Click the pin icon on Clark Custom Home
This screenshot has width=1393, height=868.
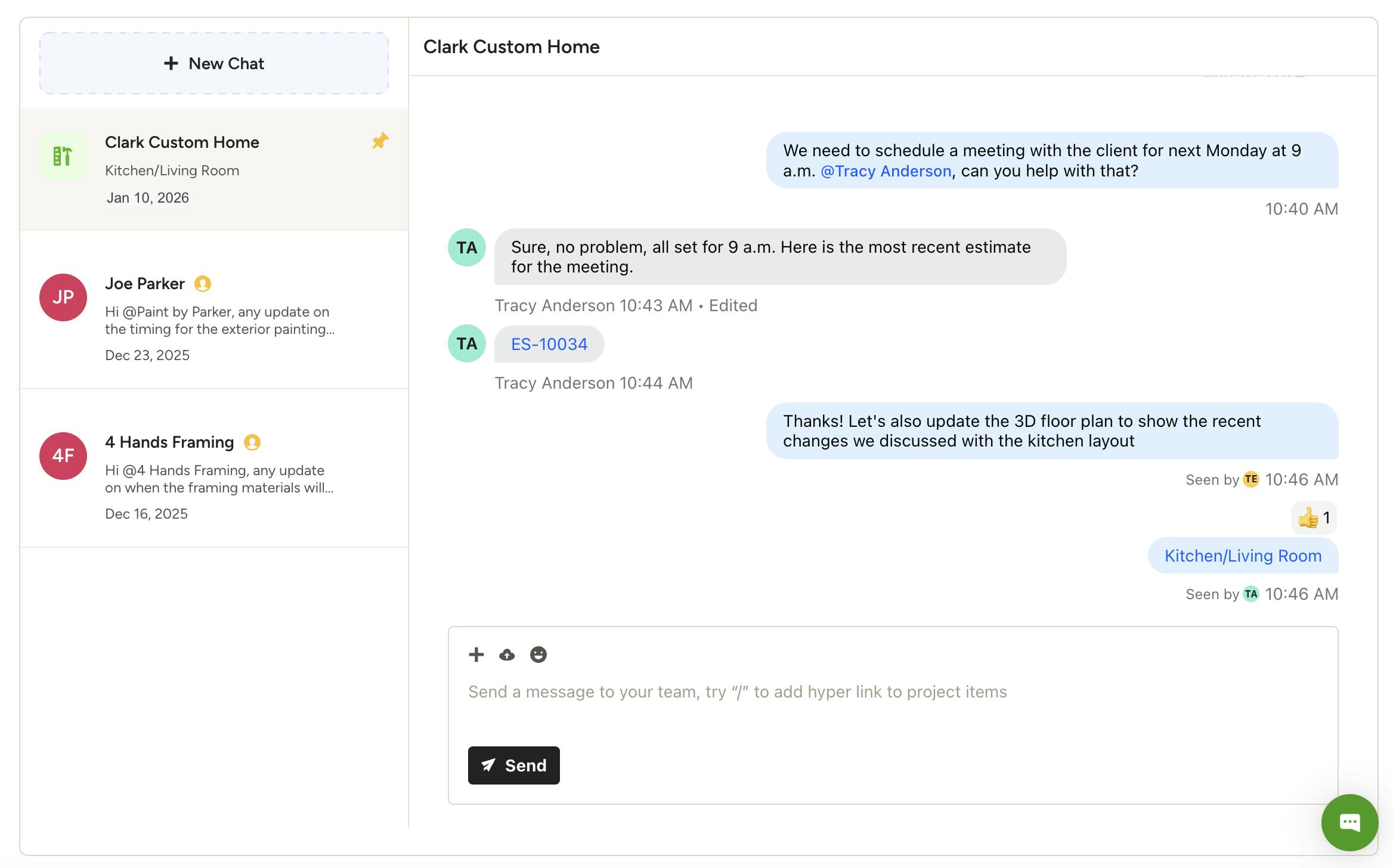(380, 141)
